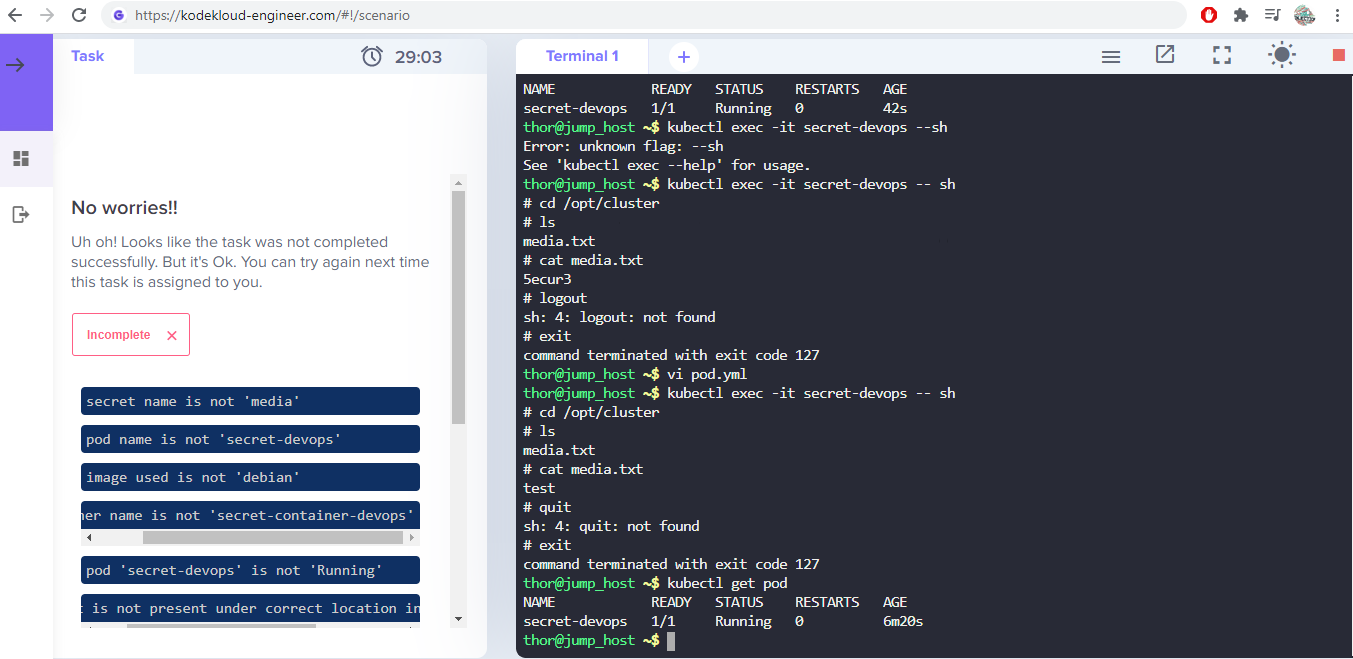
Task: Open the terminal in a new window
Action: coord(1165,54)
